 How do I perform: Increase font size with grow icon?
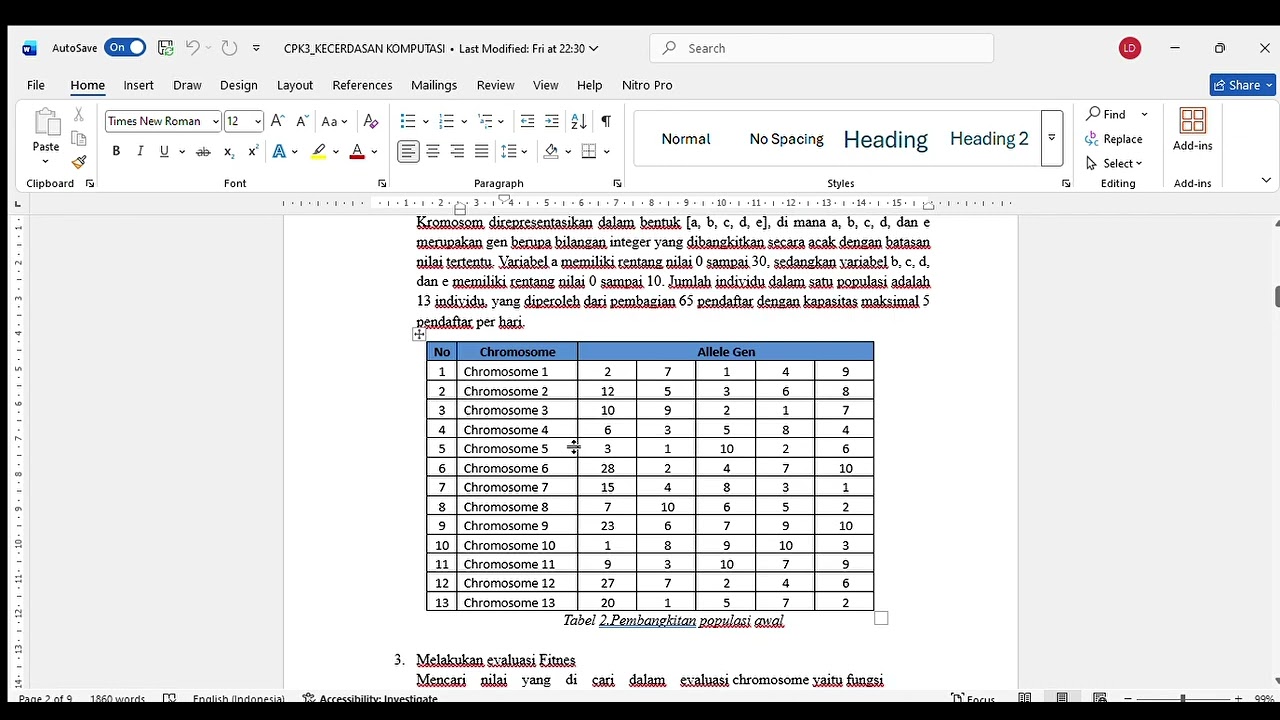click(278, 121)
